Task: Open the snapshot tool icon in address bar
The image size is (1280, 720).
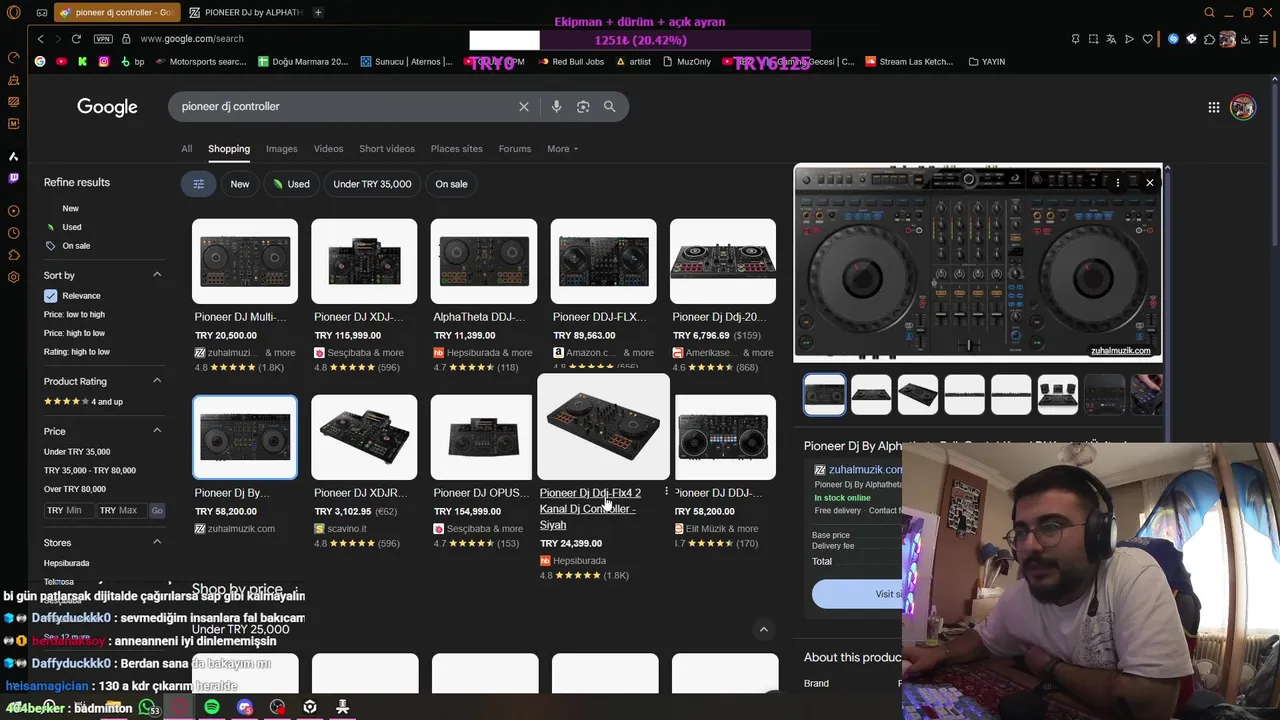Action: click(1093, 39)
